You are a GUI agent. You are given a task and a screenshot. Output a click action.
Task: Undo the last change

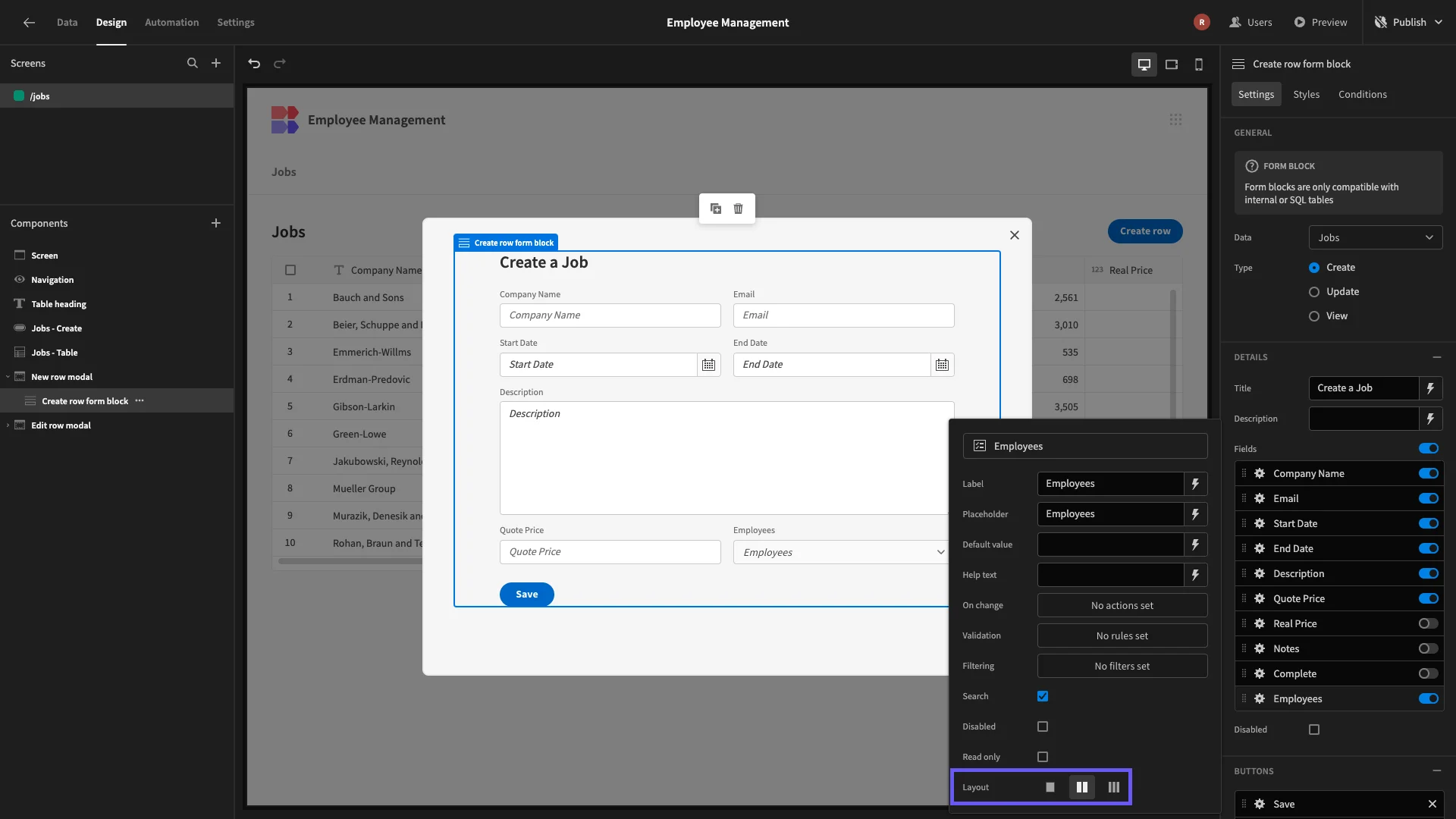(254, 64)
